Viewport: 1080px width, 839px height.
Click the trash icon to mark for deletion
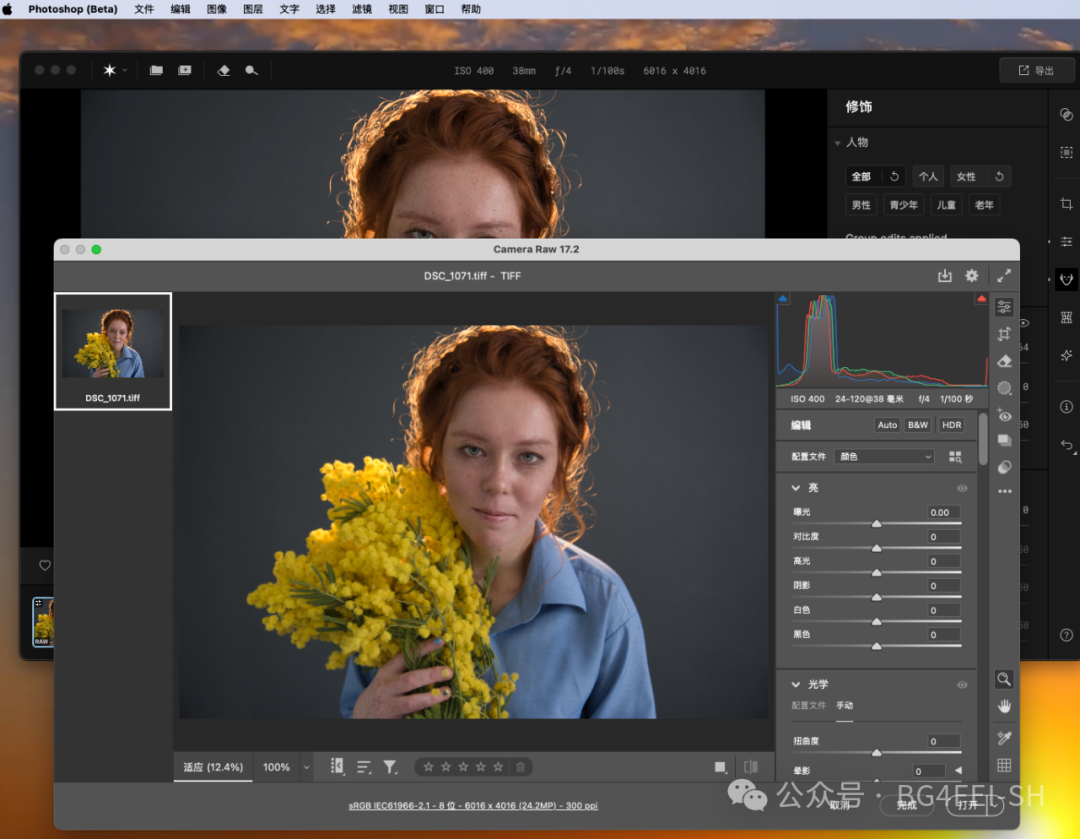[x=521, y=767]
